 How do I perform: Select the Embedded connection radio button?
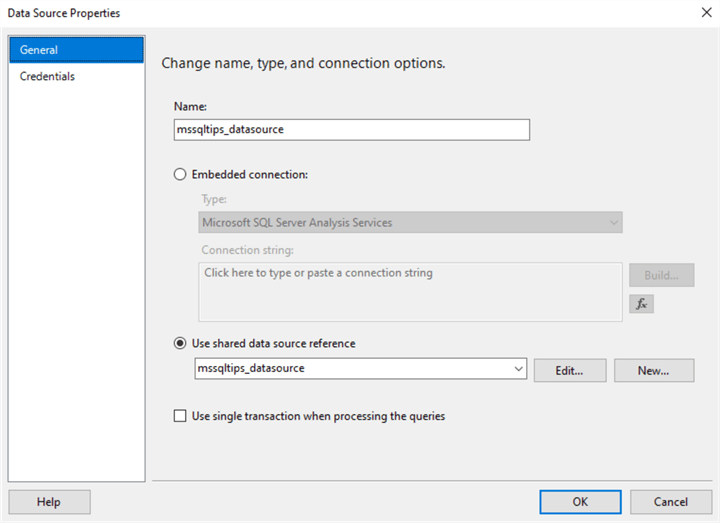pyautogui.click(x=180, y=174)
